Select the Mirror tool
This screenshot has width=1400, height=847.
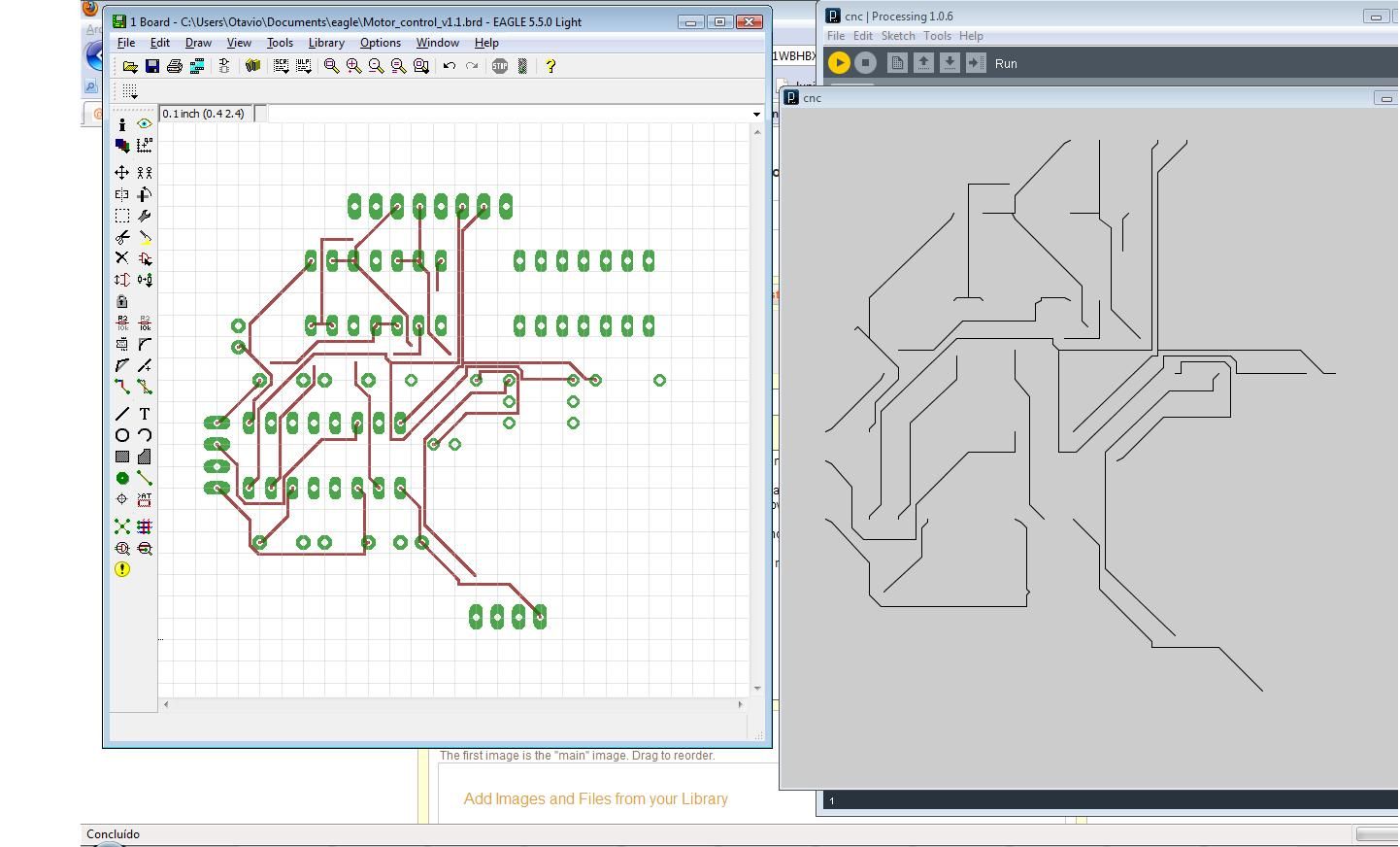[x=122, y=193]
